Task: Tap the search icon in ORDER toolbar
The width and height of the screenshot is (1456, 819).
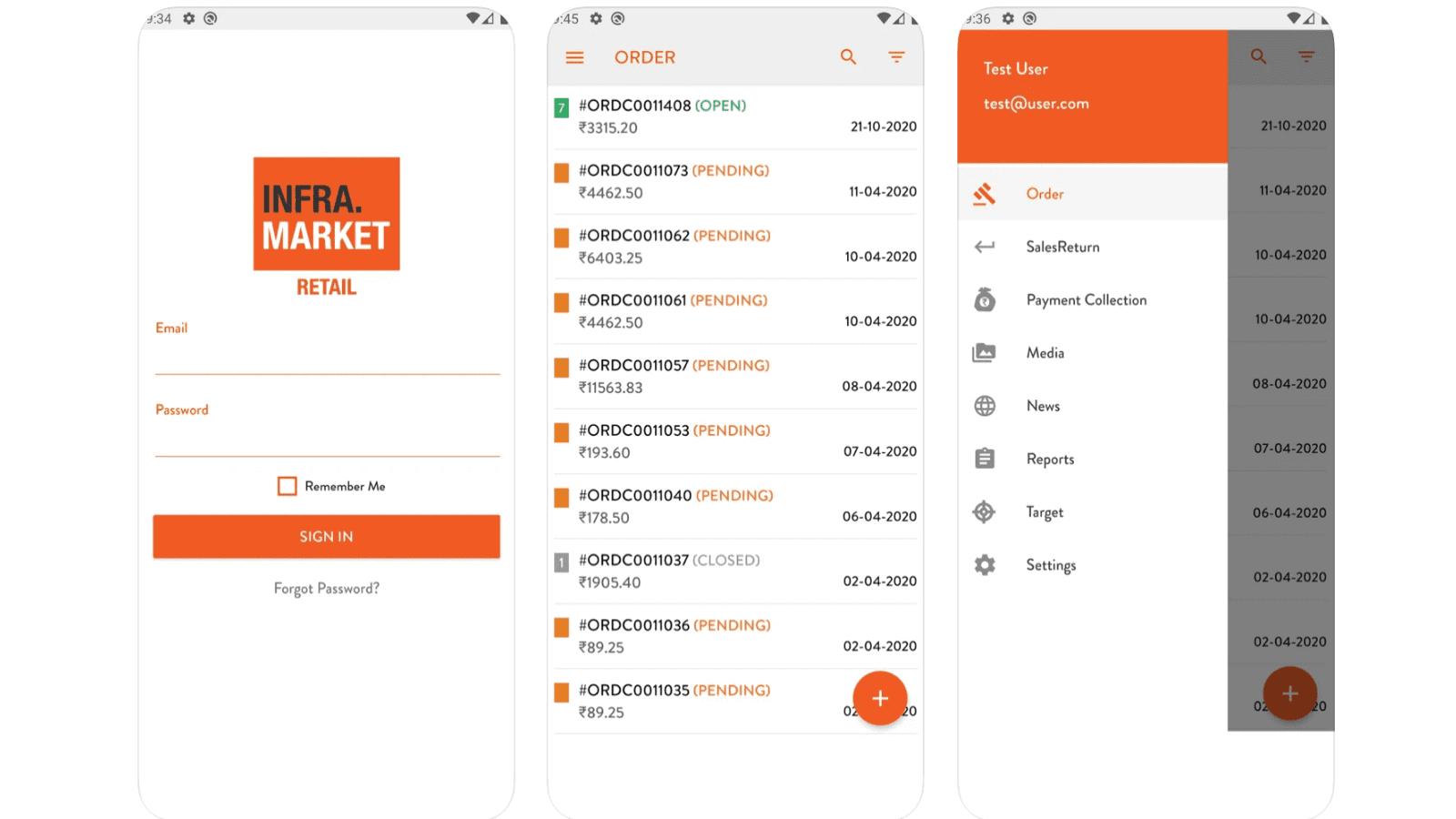Action: click(x=848, y=56)
